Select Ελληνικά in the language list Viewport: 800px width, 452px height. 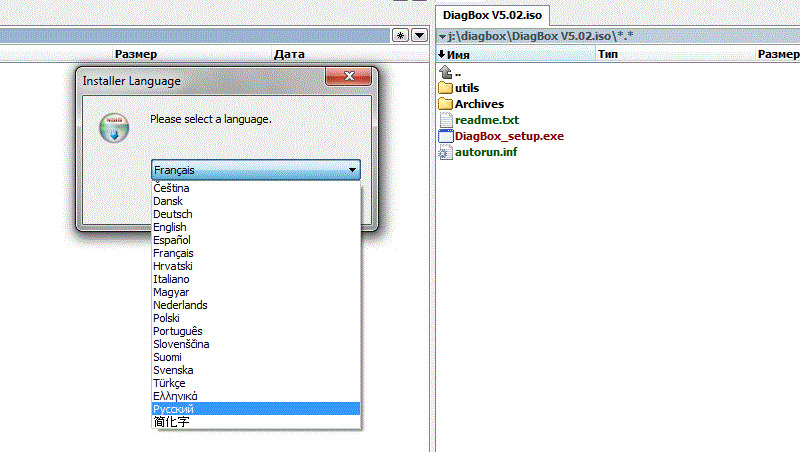point(175,396)
